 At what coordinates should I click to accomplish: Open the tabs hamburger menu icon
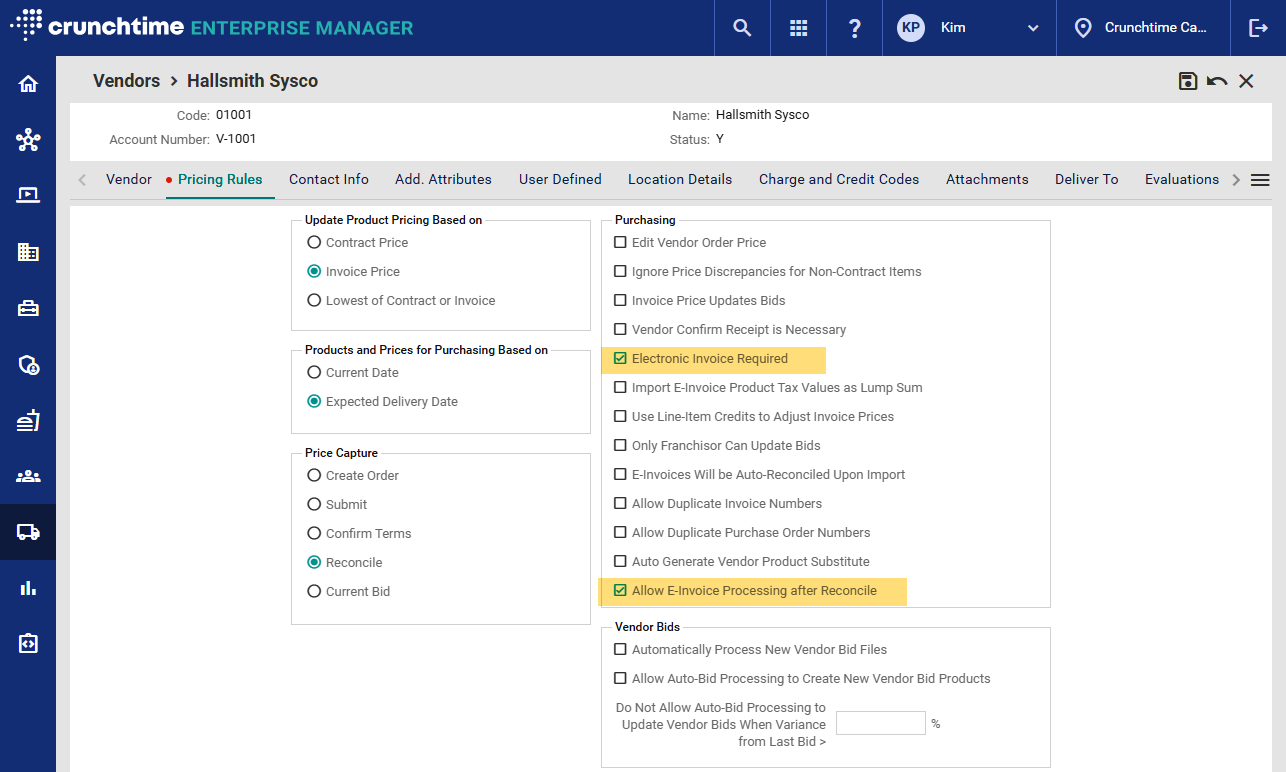tap(1260, 180)
